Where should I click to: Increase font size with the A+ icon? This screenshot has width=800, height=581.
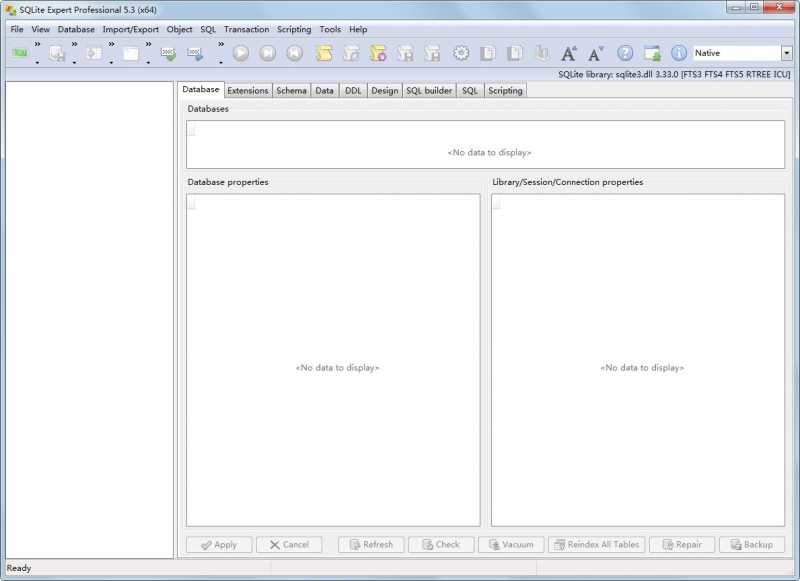click(570, 53)
